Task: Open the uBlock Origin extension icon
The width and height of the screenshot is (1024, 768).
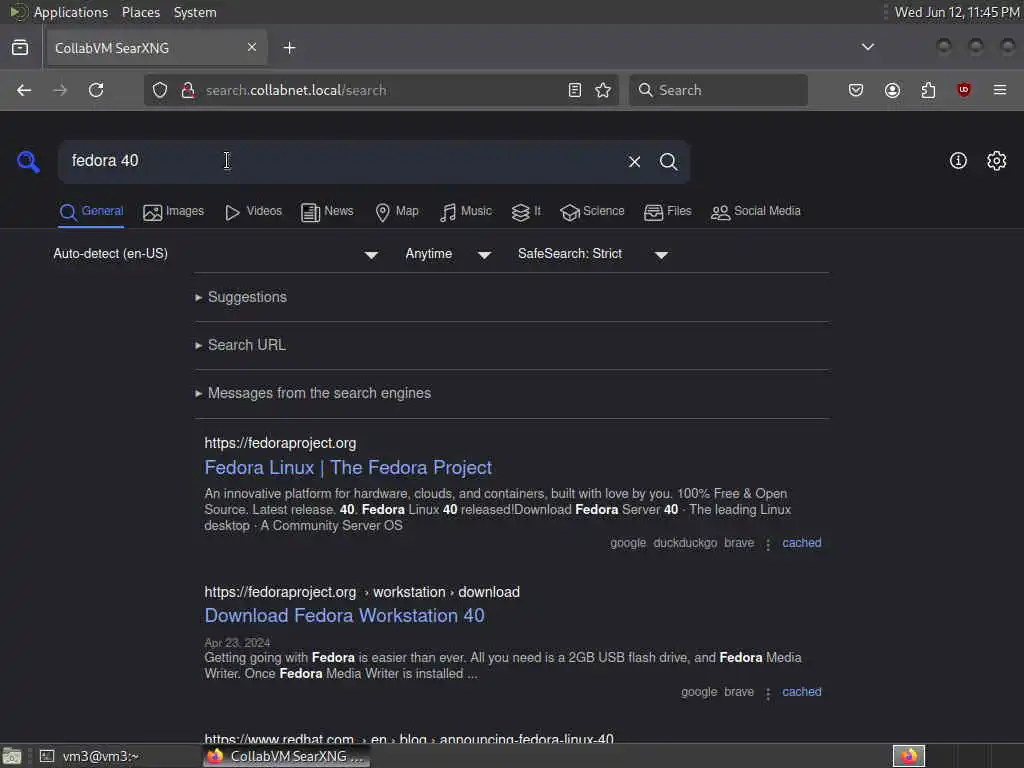Action: point(963,90)
